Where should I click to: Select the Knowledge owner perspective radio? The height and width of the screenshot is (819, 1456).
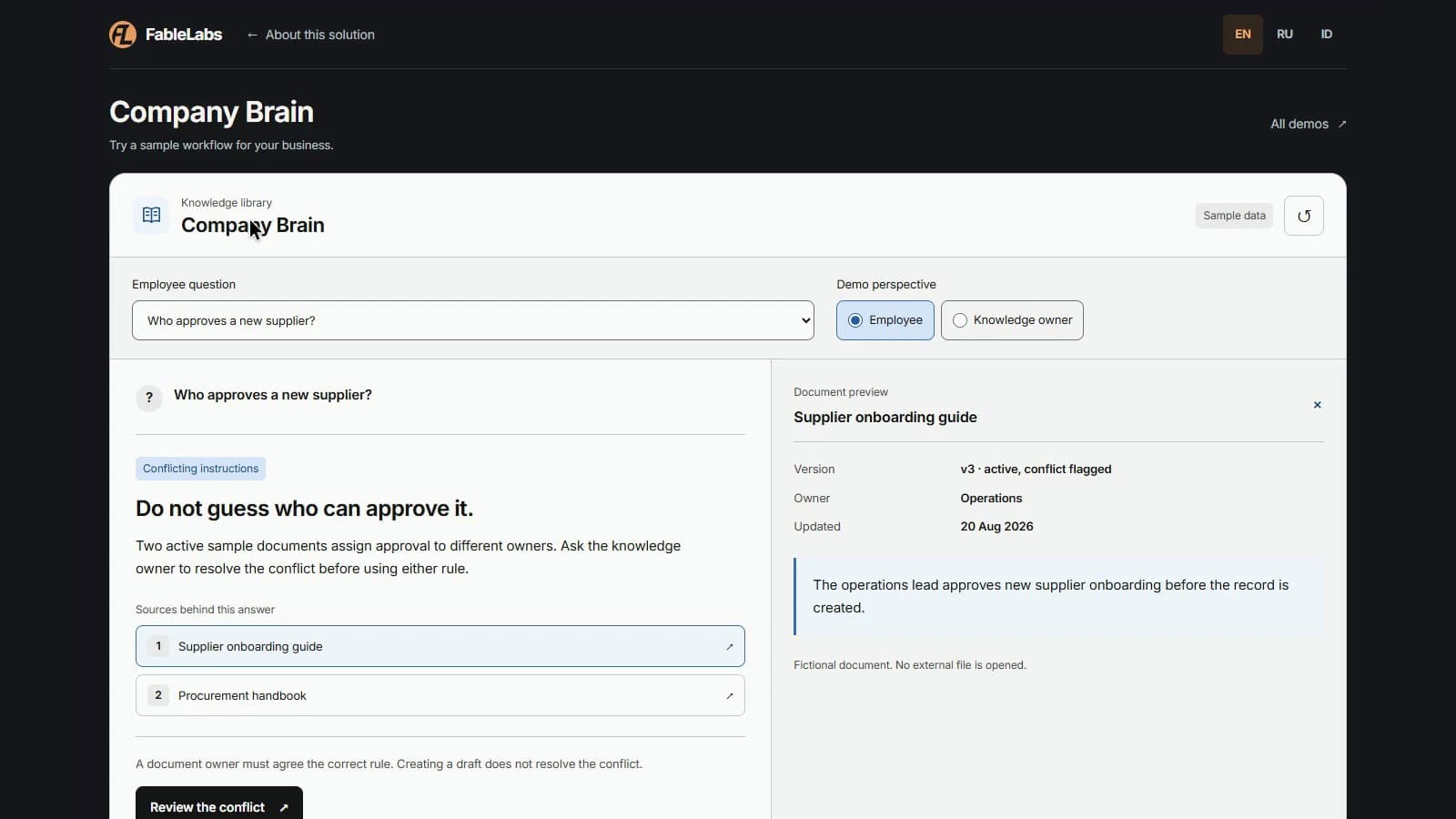[x=1012, y=320]
